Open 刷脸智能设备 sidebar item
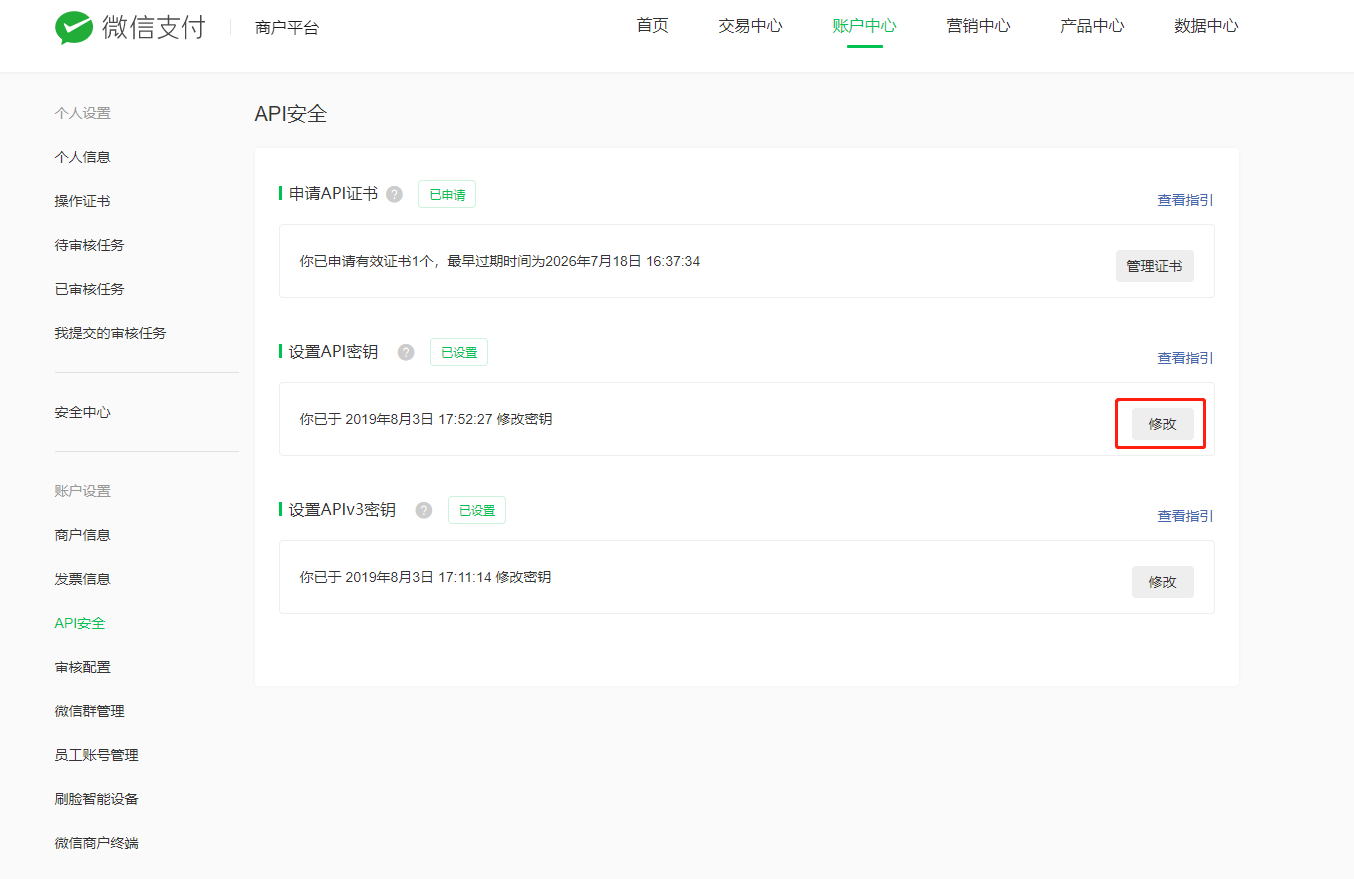 [96, 799]
